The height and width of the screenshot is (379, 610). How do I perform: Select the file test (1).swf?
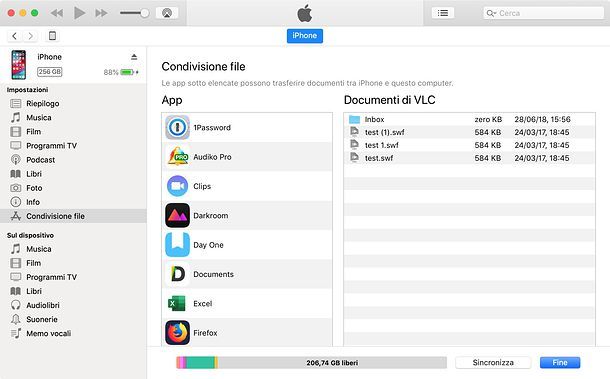(x=469, y=132)
